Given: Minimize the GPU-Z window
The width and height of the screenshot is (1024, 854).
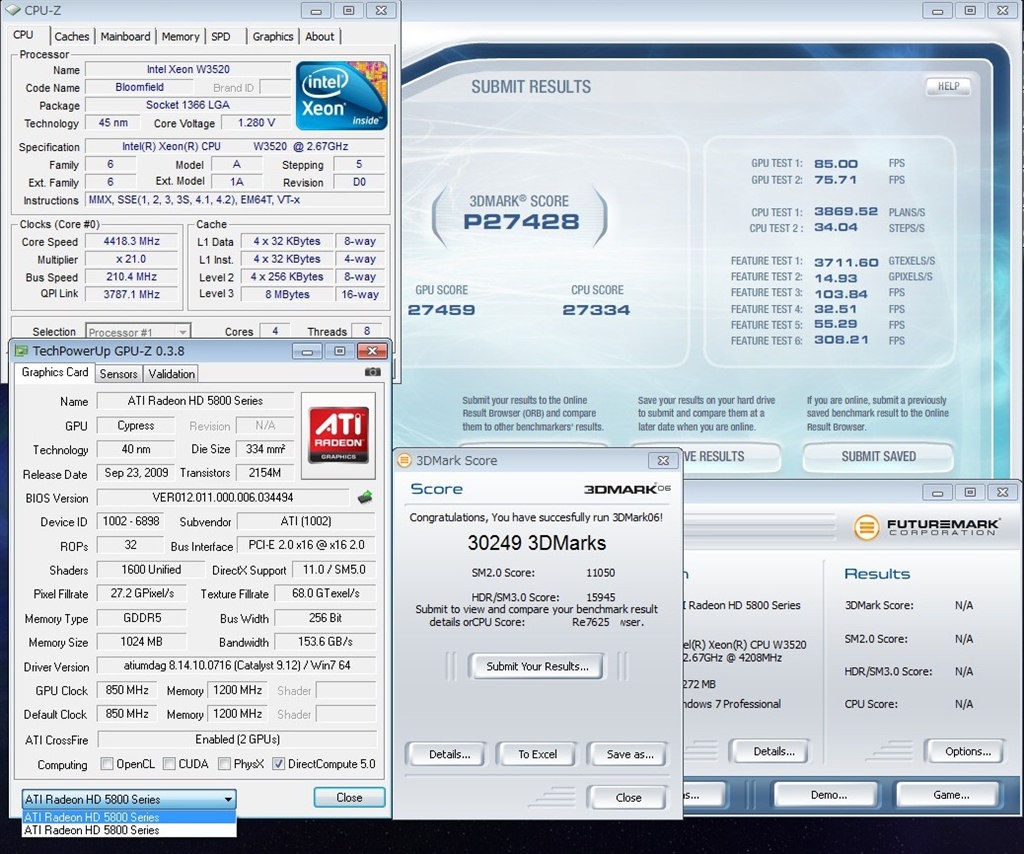Looking at the screenshot, I should [307, 351].
